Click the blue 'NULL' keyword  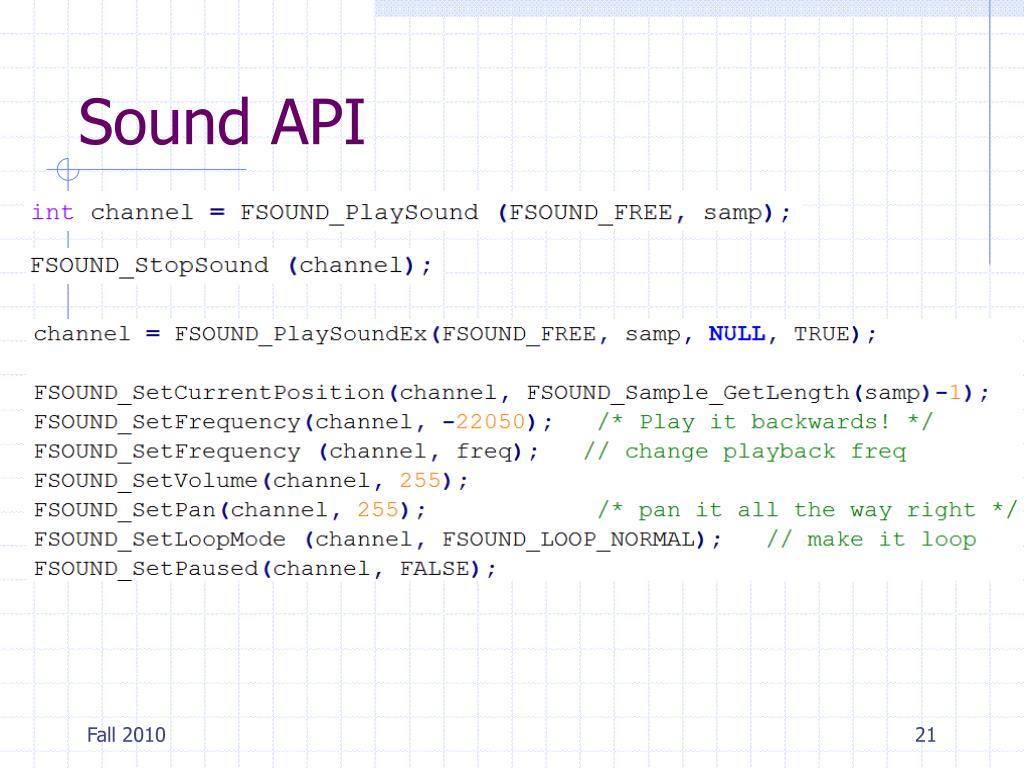[x=737, y=334]
